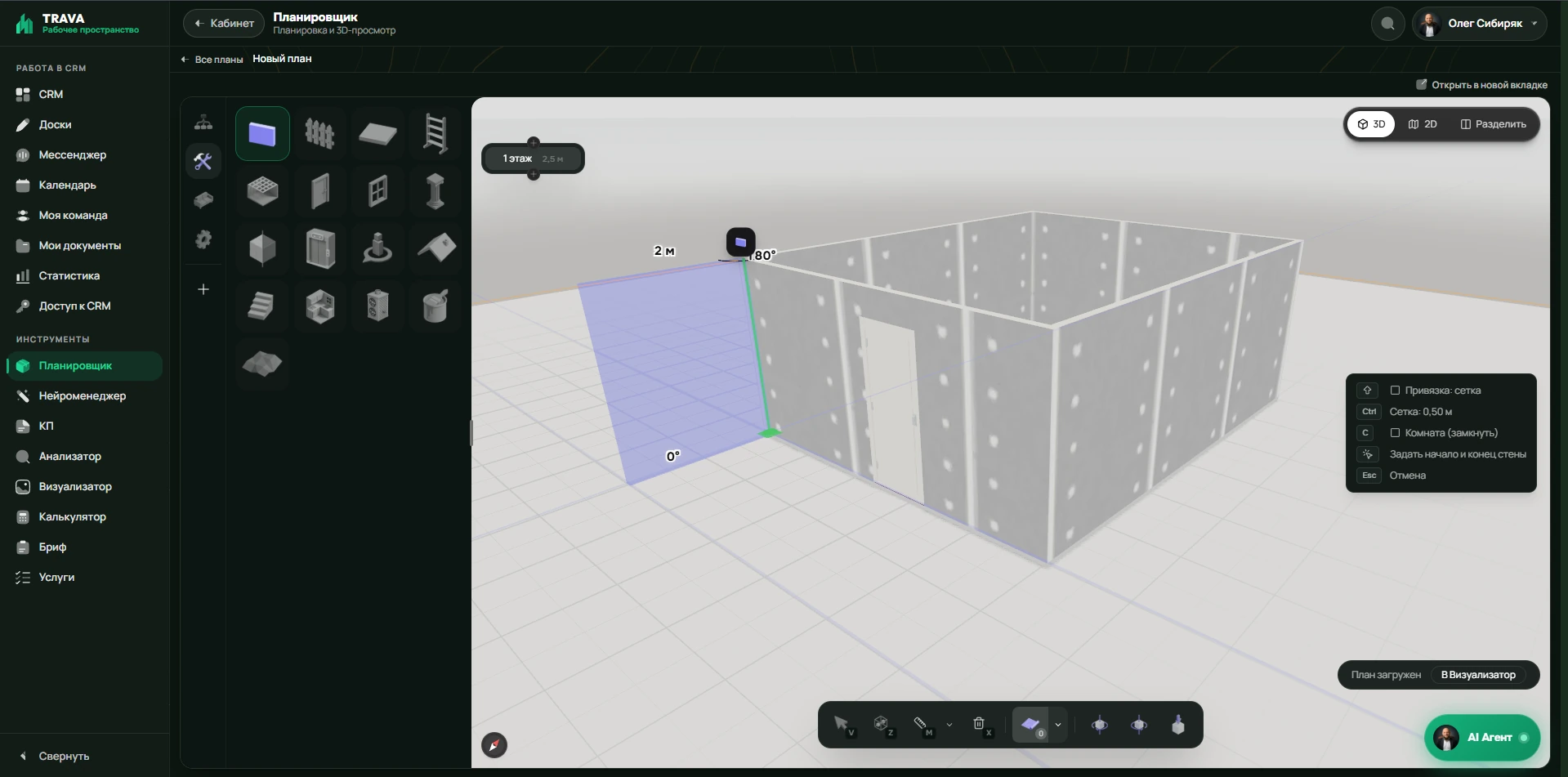Click the compass orientation icon

tap(494, 745)
